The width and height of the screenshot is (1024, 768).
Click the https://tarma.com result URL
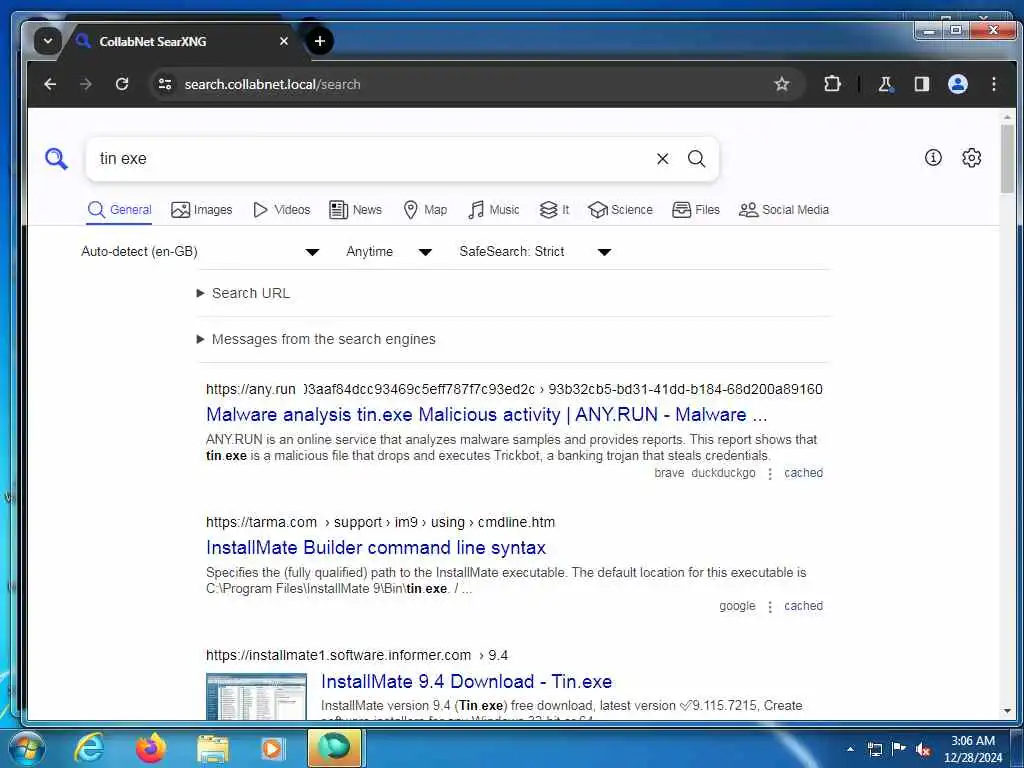pyautogui.click(x=380, y=522)
